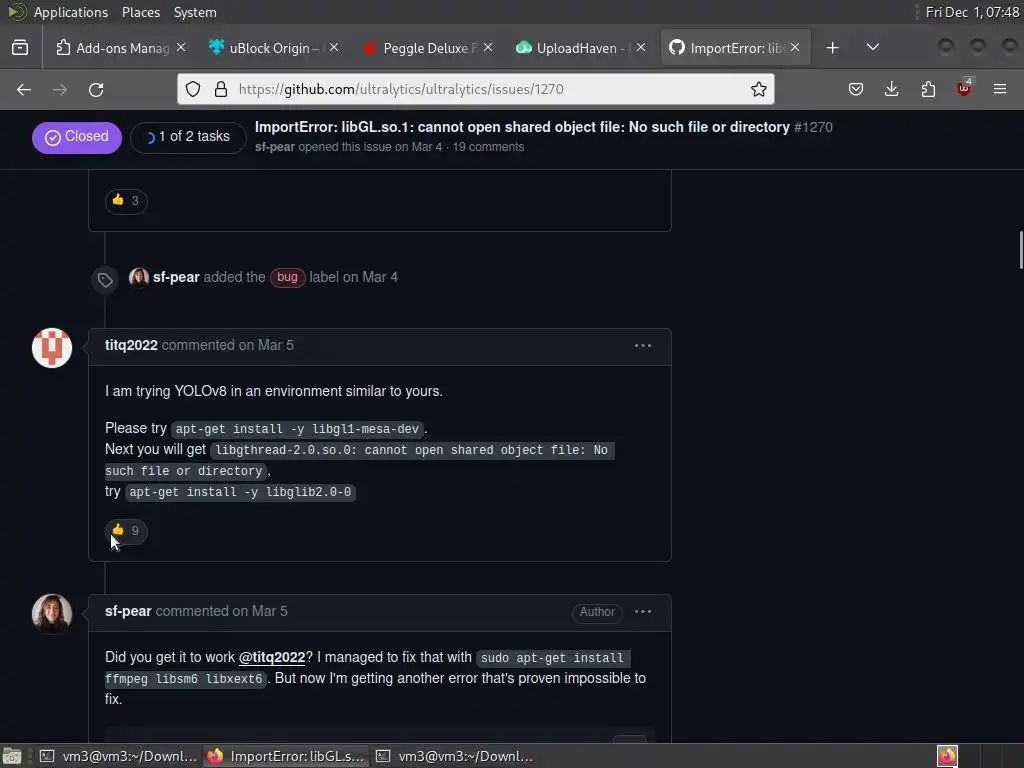The width and height of the screenshot is (1024, 768).
Task: Close the Peggle Deluxe tab
Action: [488, 48]
